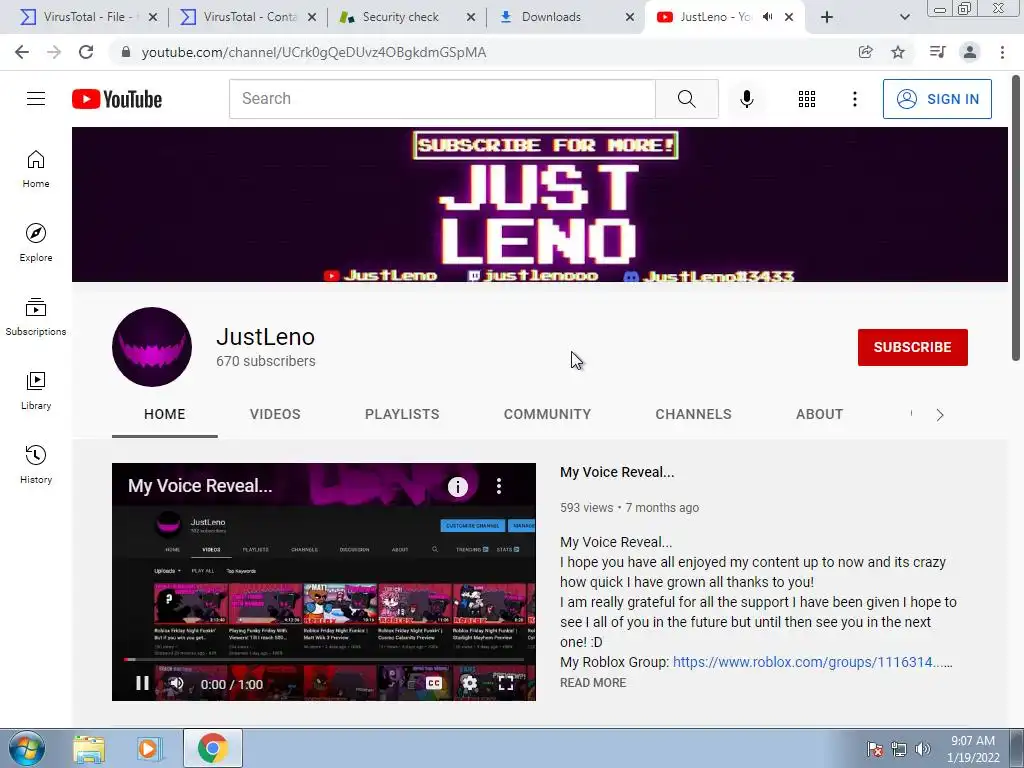Open a new browser tab
The width and height of the screenshot is (1024, 768).
tap(827, 17)
